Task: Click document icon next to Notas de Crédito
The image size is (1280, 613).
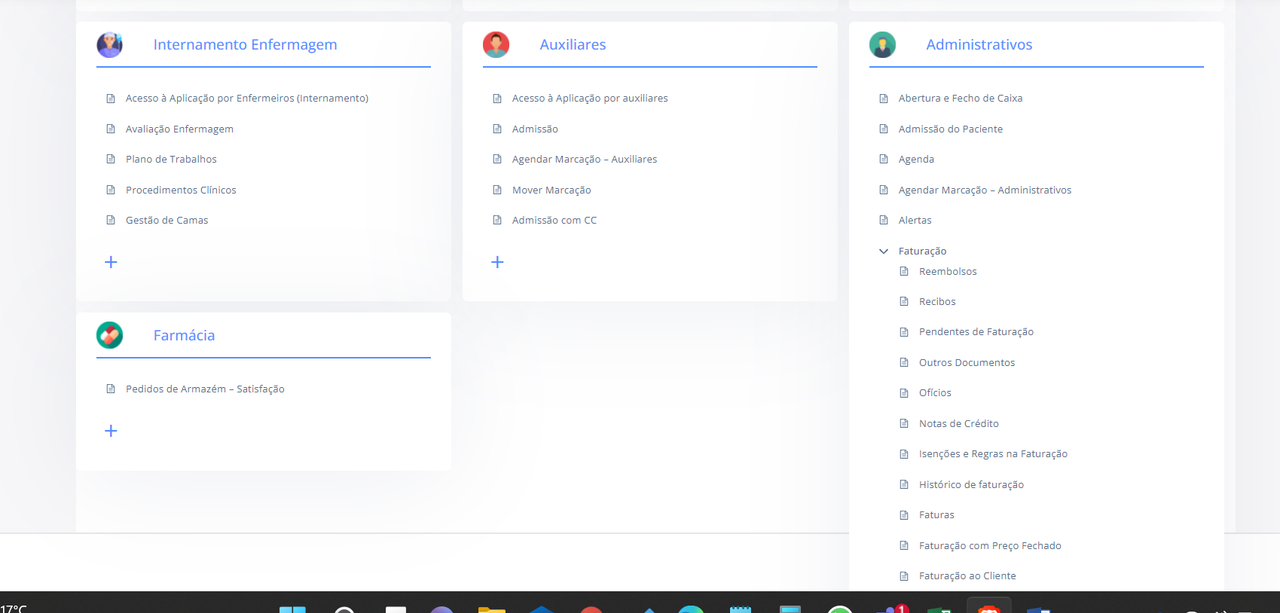Action: (904, 424)
